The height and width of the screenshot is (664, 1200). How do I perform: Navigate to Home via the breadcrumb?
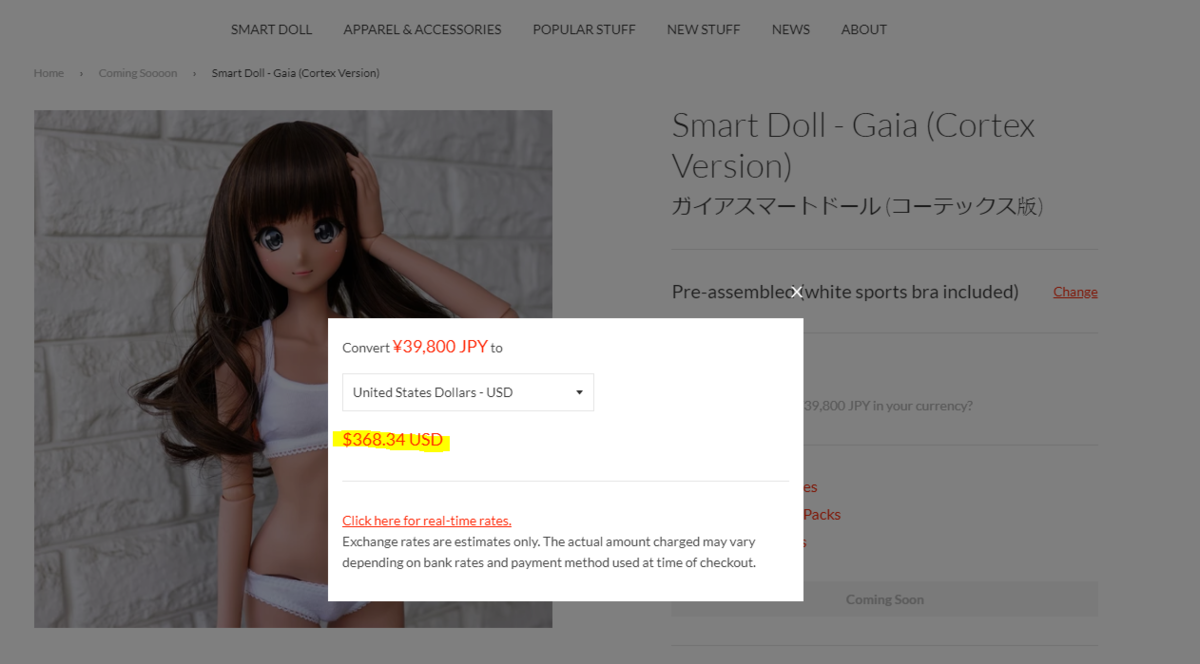pyautogui.click(x=48, y=72)
